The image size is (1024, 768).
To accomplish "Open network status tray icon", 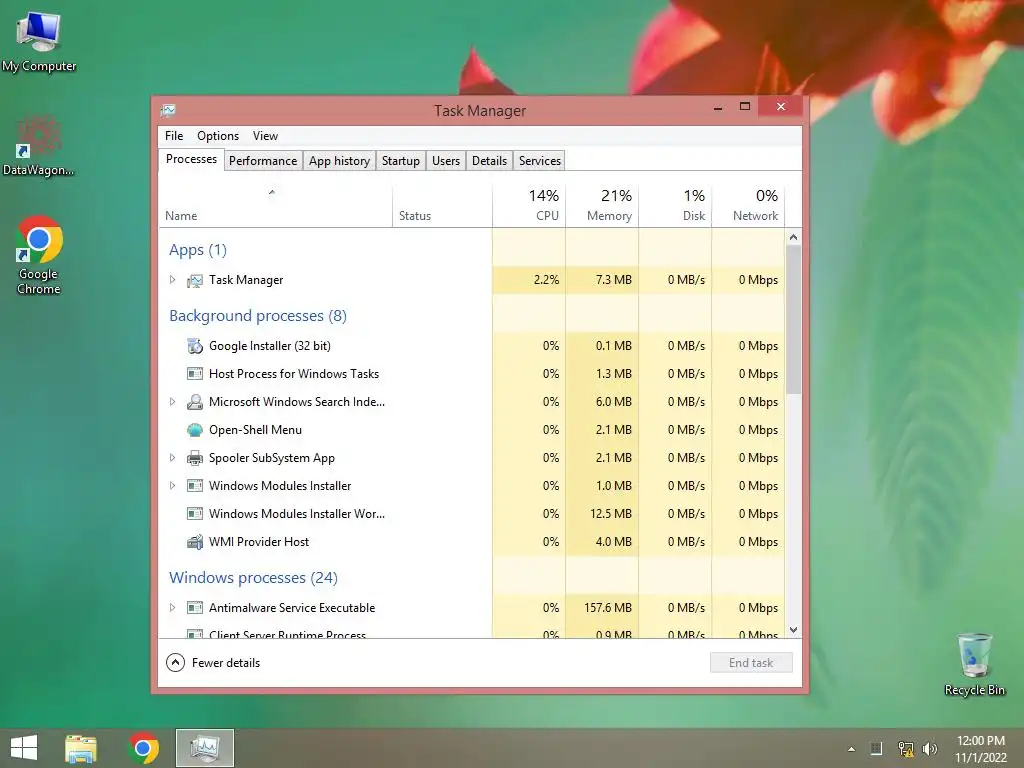I will click(905, 748).
